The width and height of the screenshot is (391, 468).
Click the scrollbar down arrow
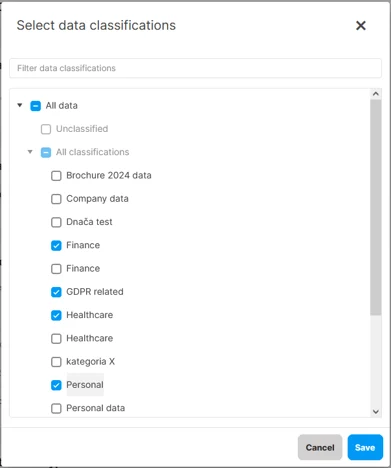point(376,412)
